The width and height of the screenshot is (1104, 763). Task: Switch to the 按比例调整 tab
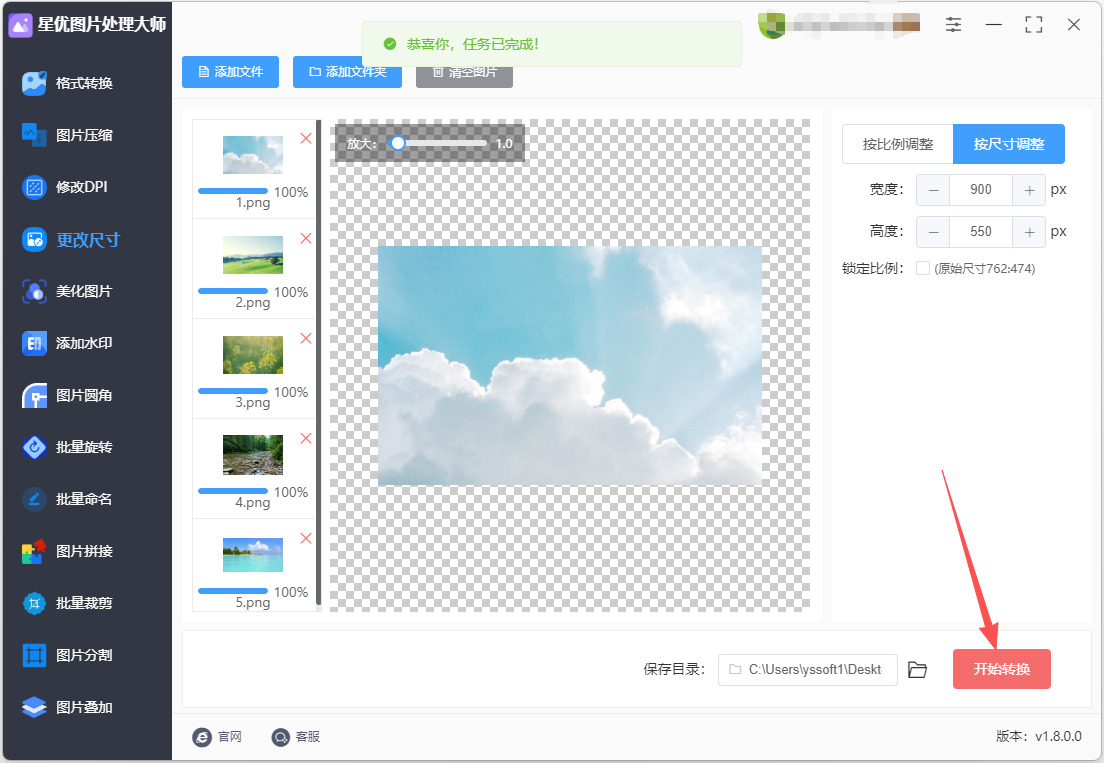(898, 144)
